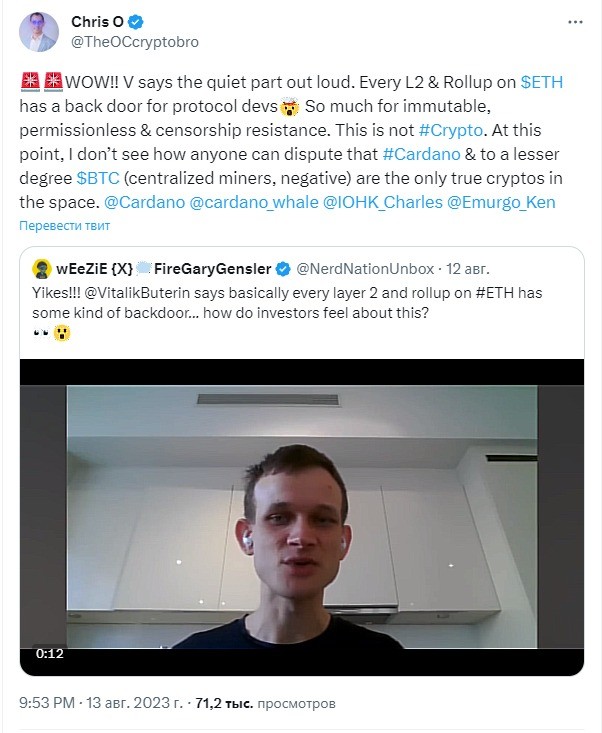Click Перевести твит translate link

pos(64,226)
